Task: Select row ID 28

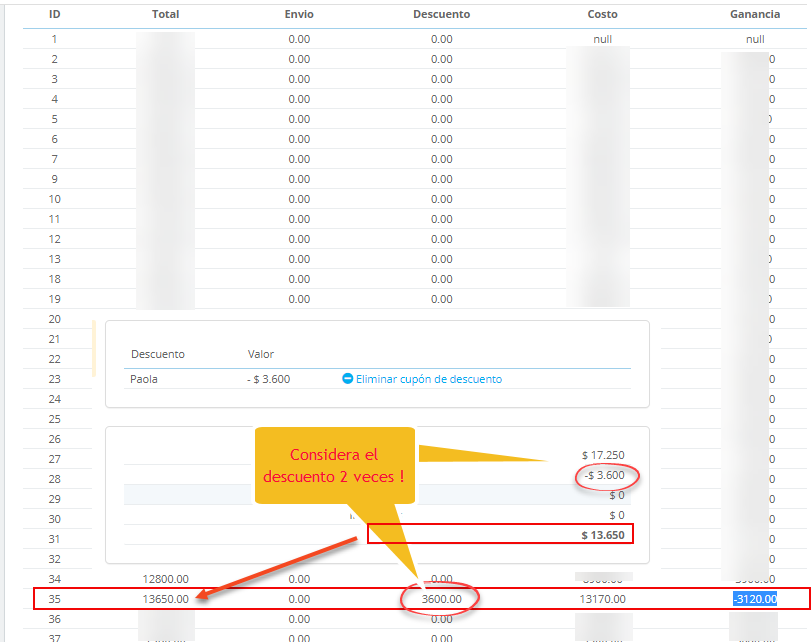Action: 54,479
